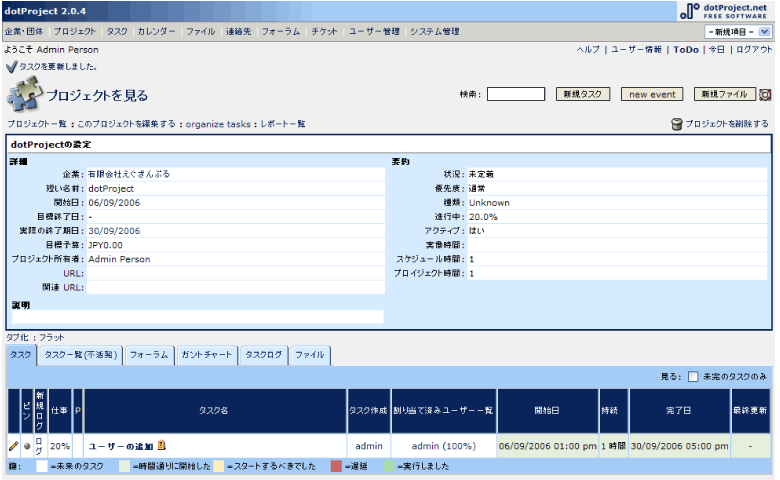780x480 pixels.
Task: Click the ユーザーの追加 task name link
Action: pos(121,446)
